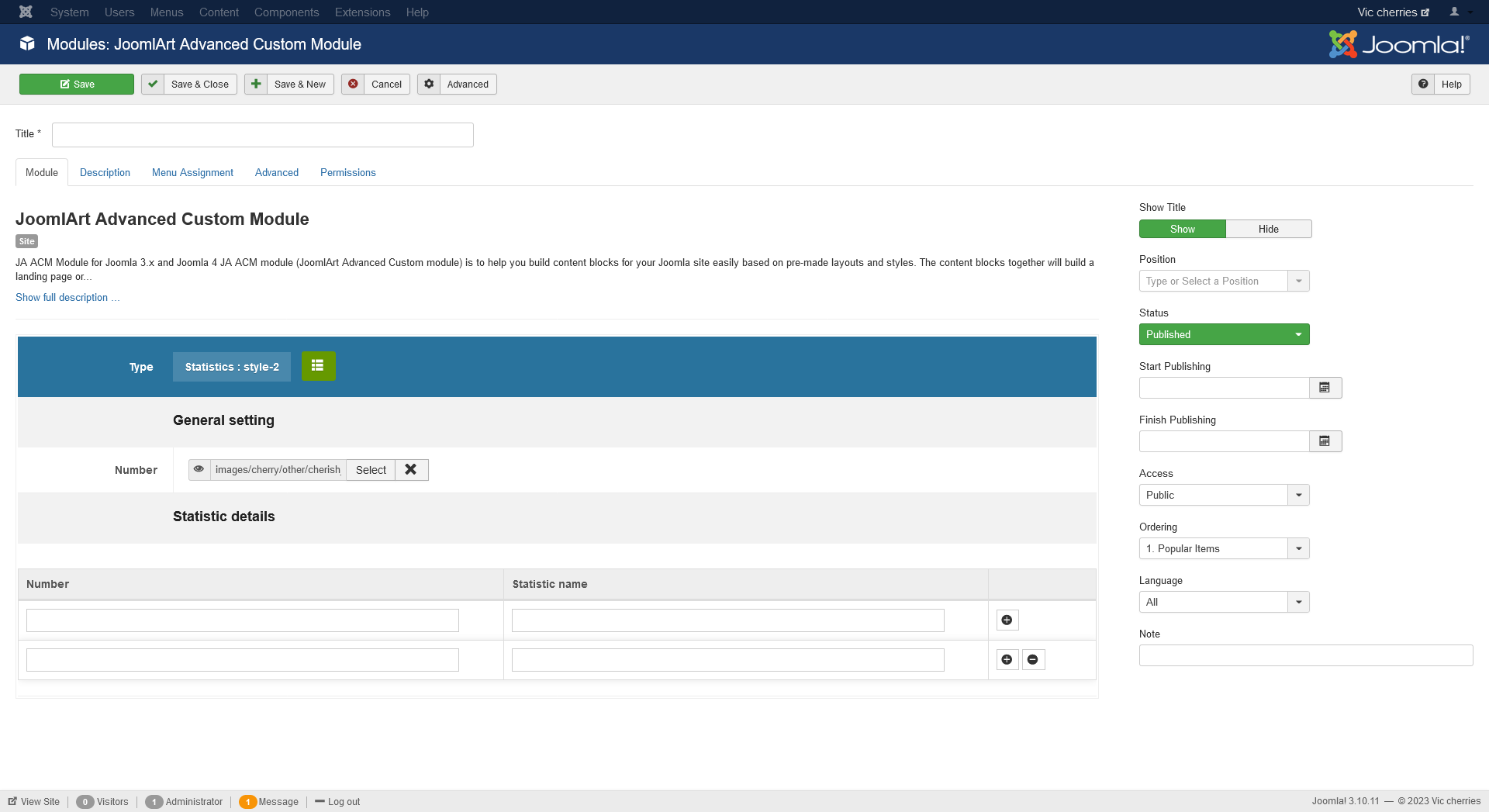Open the Content menu
Image resolution: width=1489 pixels, height=812 pixels.
219,12
